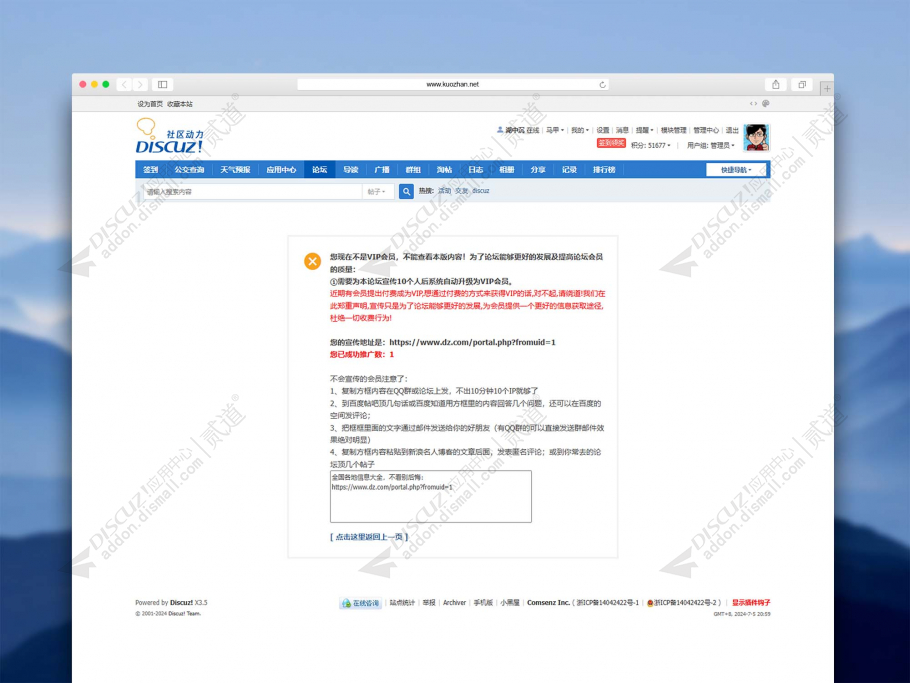Open the 快捷导航 quick navigation dropdown
910x683 pixels.
pyautogui.click(x=736, y=170)
